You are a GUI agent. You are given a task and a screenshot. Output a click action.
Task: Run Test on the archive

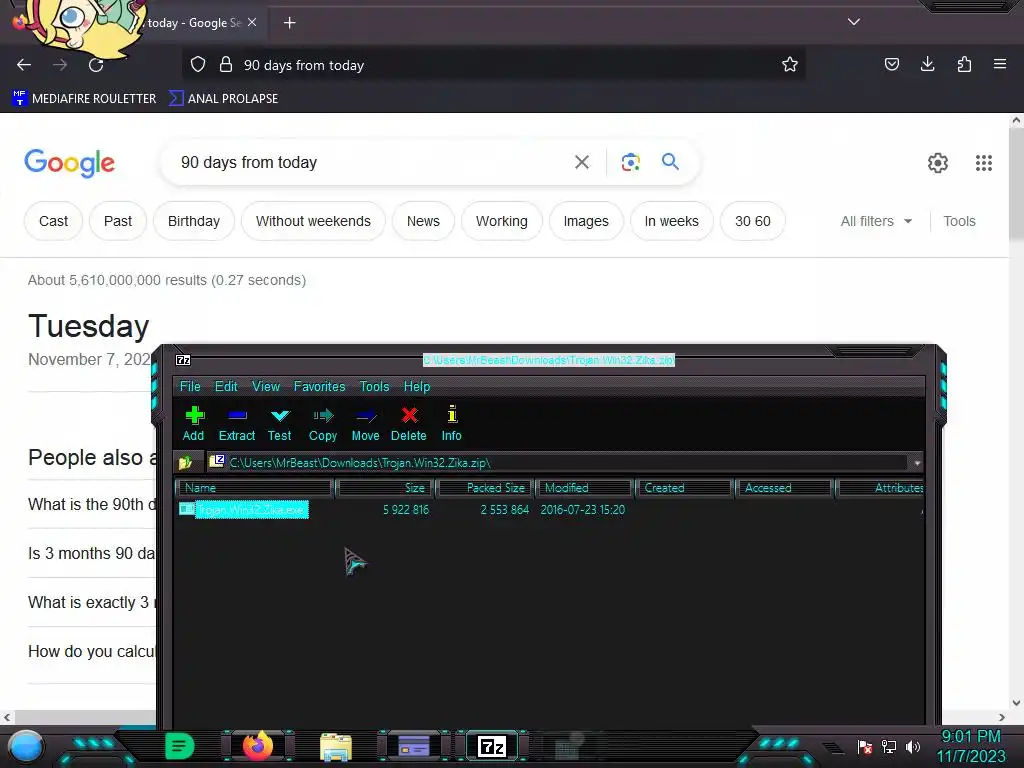tap(280, 424)
